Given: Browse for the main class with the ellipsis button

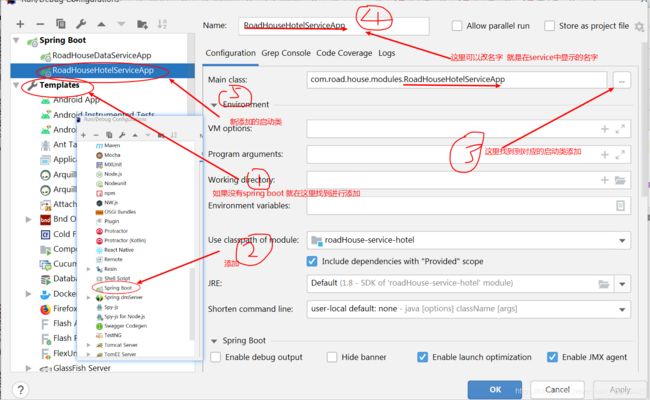Looking at the screenshot, I should pyautogui.click(x=621, y=80).
